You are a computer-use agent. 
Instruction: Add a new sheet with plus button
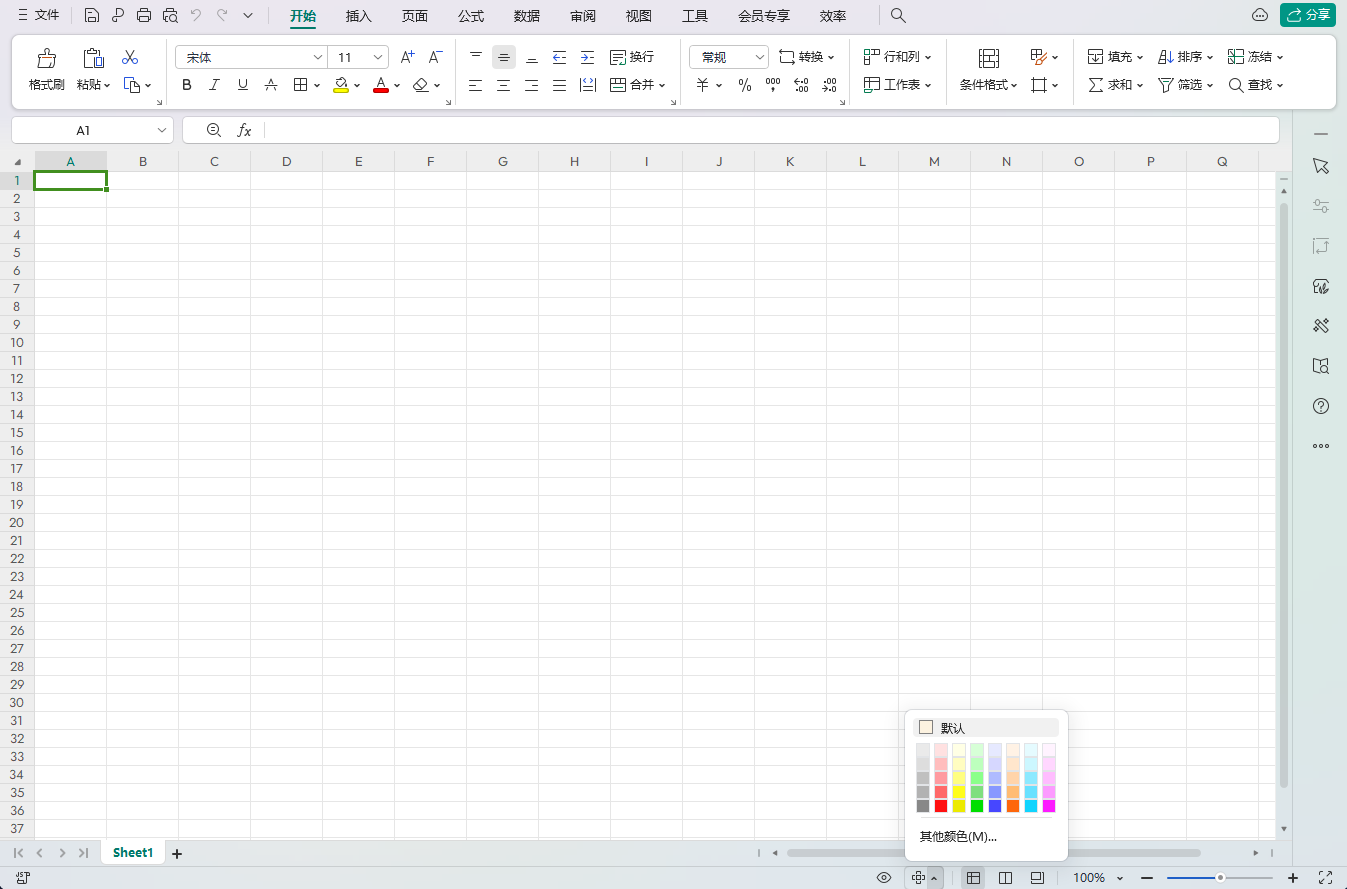177,853
